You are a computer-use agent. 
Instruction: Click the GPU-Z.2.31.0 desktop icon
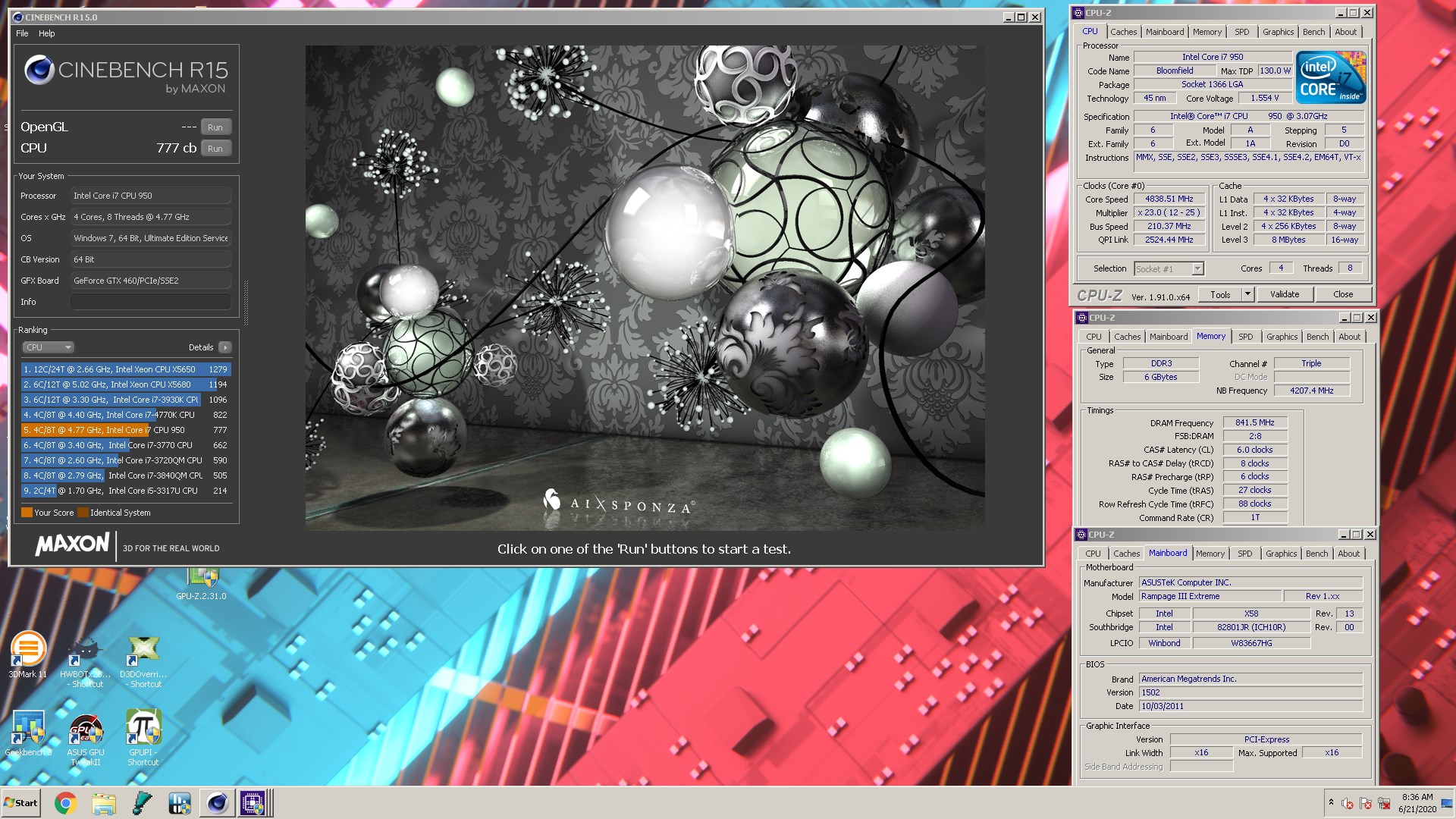coord(202,584)
